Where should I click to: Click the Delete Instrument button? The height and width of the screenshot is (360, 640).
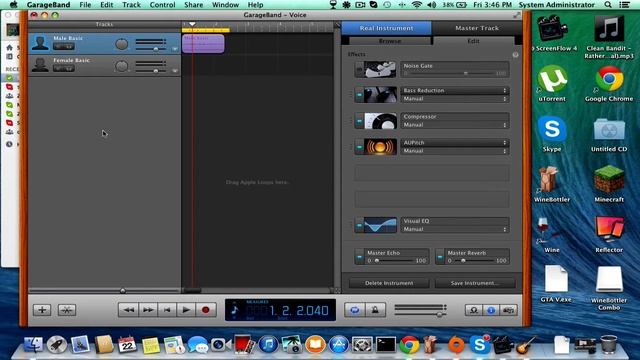pos(389,283)
